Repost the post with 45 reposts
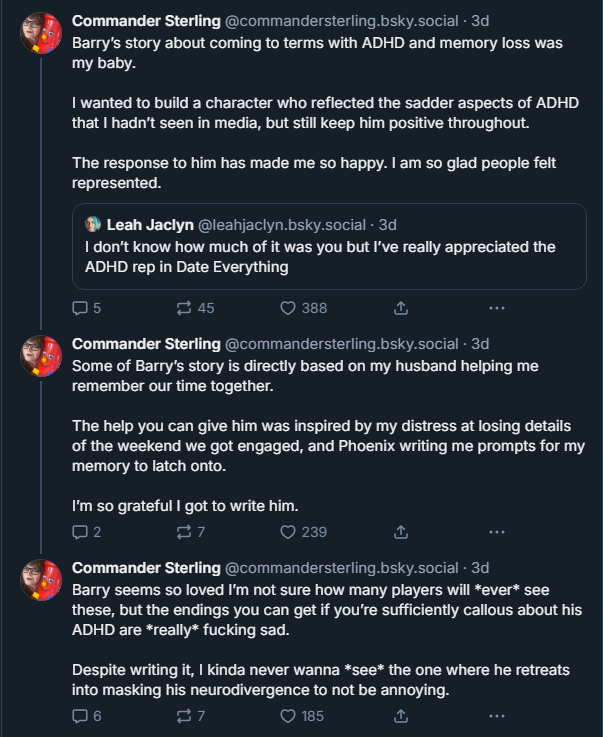 [x=195, y=308]
